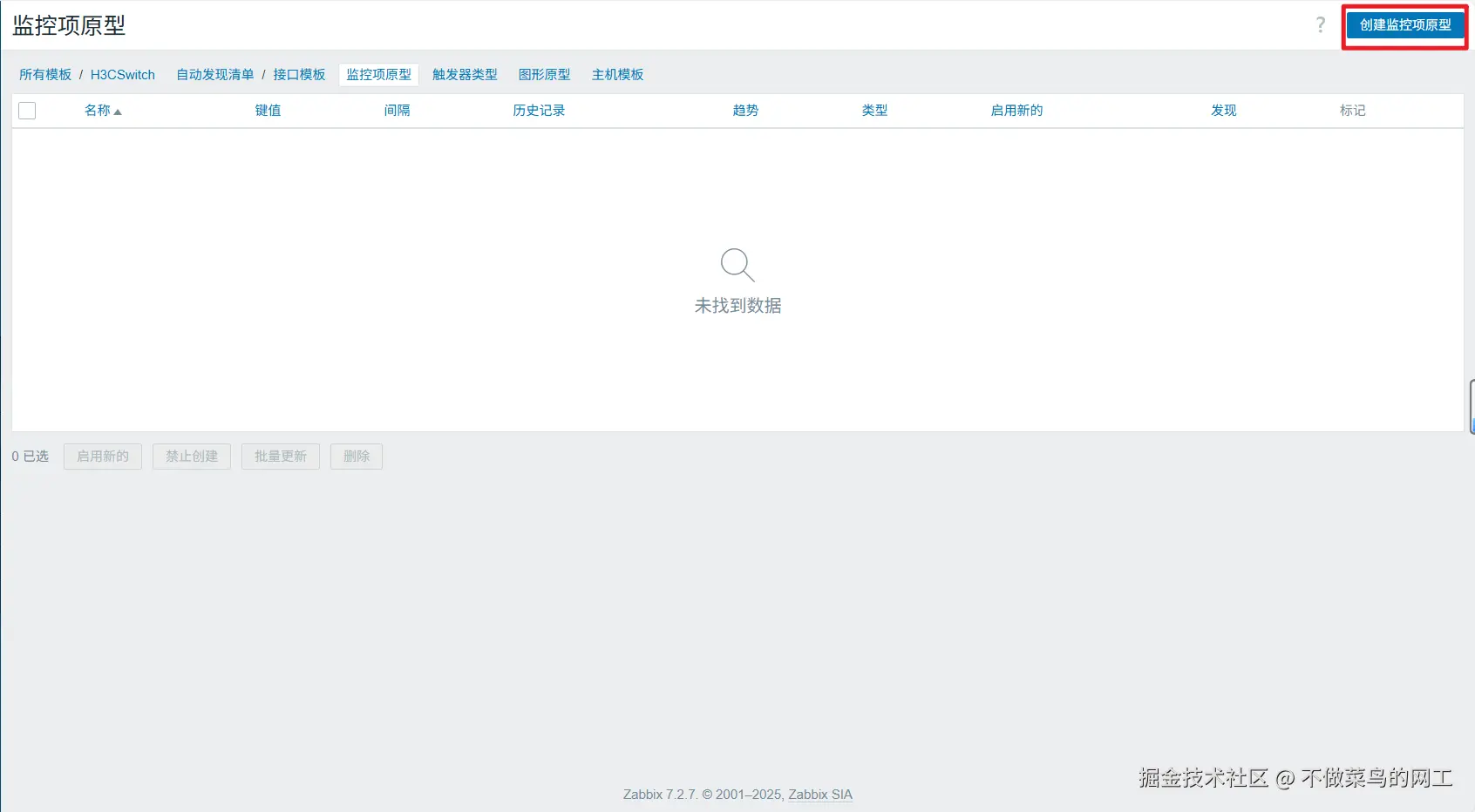Click the 删除 button
This screenshot has width=1475, height=812.
pos(357,457)
